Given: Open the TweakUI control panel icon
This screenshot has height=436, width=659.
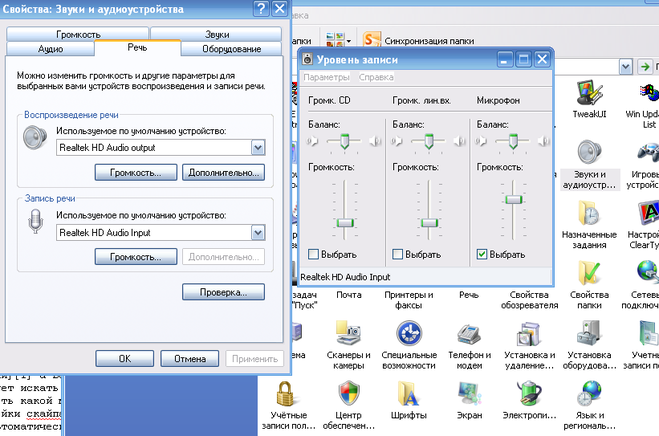Looking at the screenshot, I should coord(588,95).
